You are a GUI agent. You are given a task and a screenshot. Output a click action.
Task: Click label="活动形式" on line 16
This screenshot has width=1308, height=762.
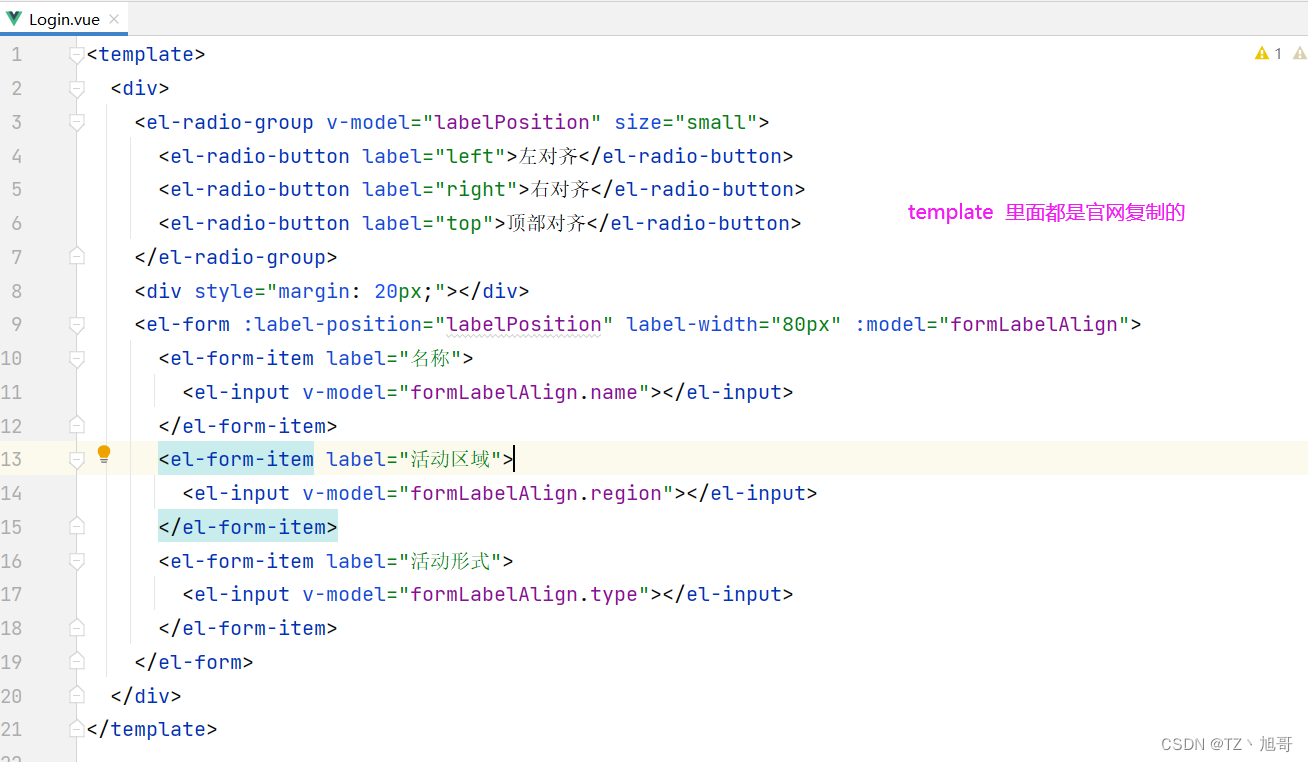pyautogui.click(x=414, y=561)
